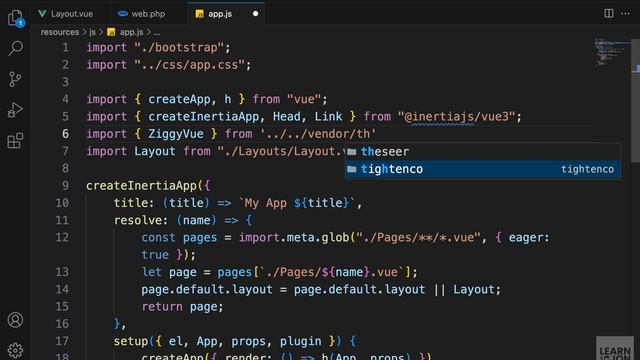The width and height of the screenshot is (640, 360).
Task: Click line number 12 in gutter
Action: click(62, 238)
